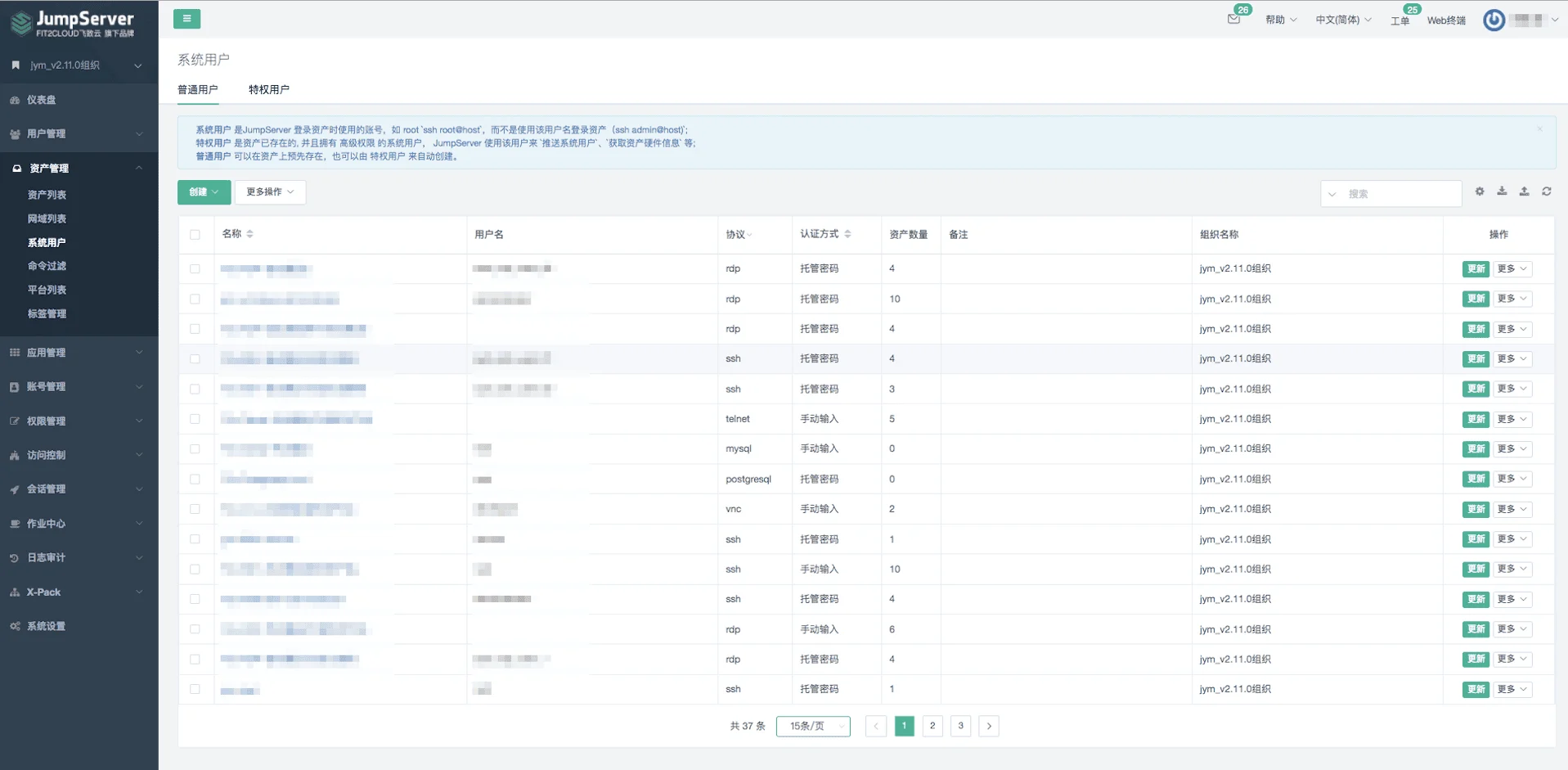
Task: Check the vnc row checkbox
Action: tap(195, 509)
